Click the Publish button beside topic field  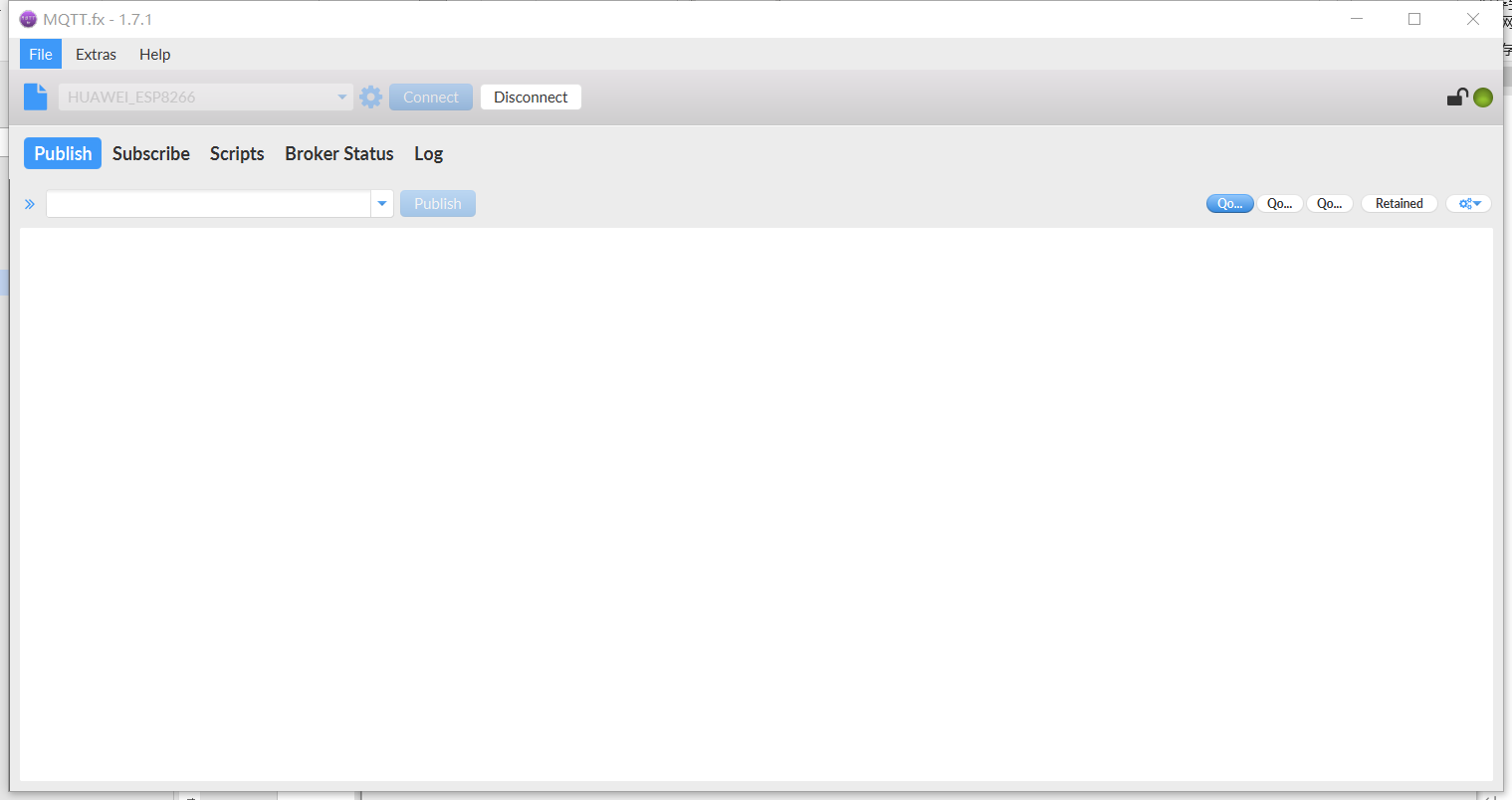pos(438,203)
